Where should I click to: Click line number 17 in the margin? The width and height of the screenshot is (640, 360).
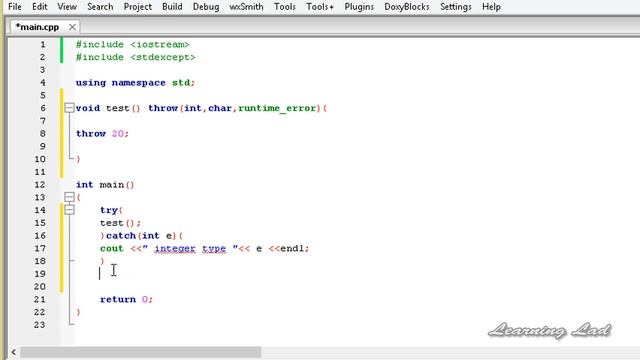(x=40, y=248)
